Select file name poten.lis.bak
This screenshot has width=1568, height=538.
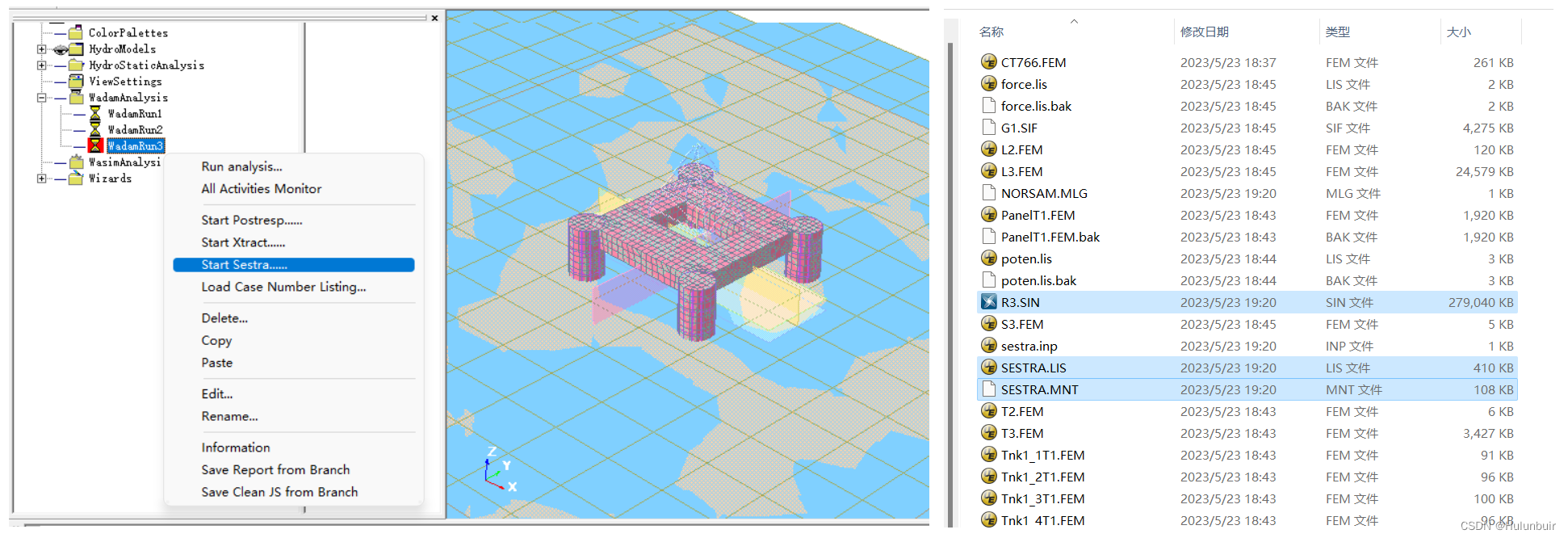(1038, 280)
